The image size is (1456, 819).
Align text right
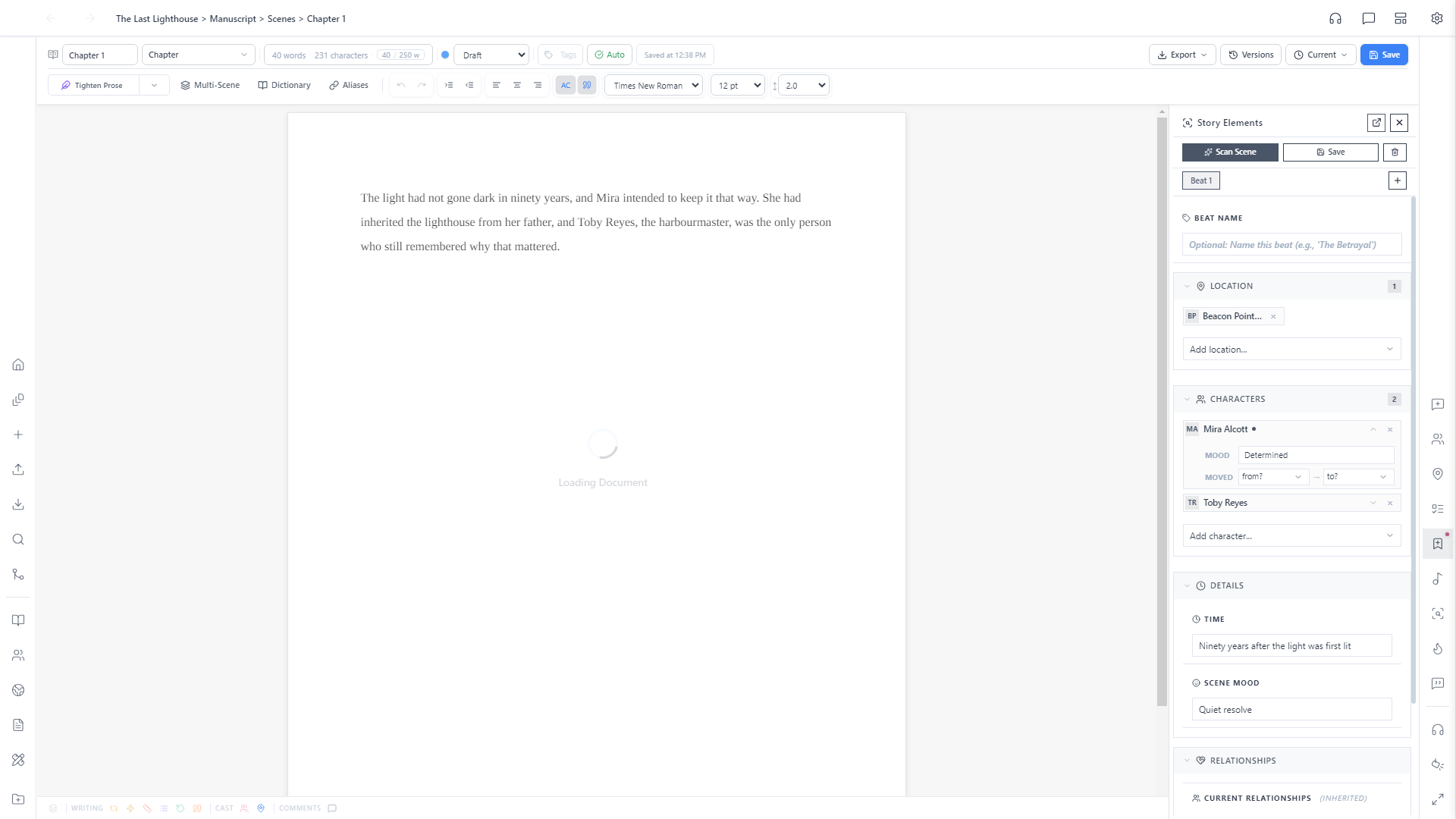[538, 85]
